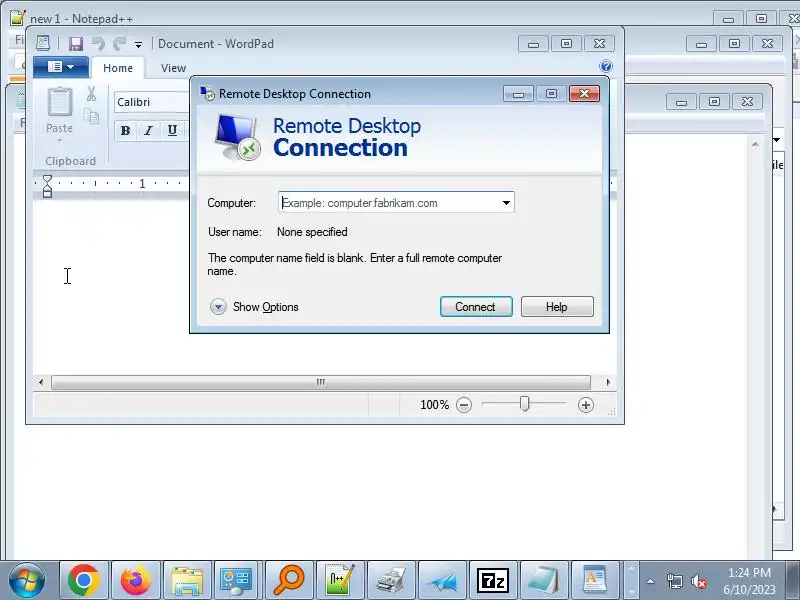The height and width of the screenshot is (600, 800).
Task: Open the Notepad icon in taskbar
Action: 544,580
